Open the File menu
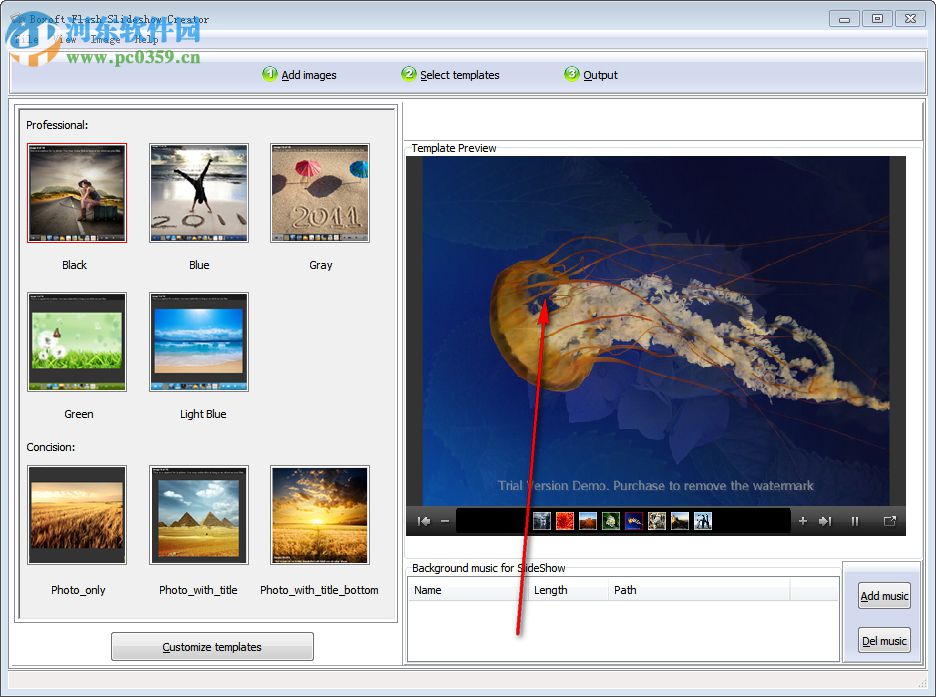This screenshot has height=697, width=936. (25, 40)
